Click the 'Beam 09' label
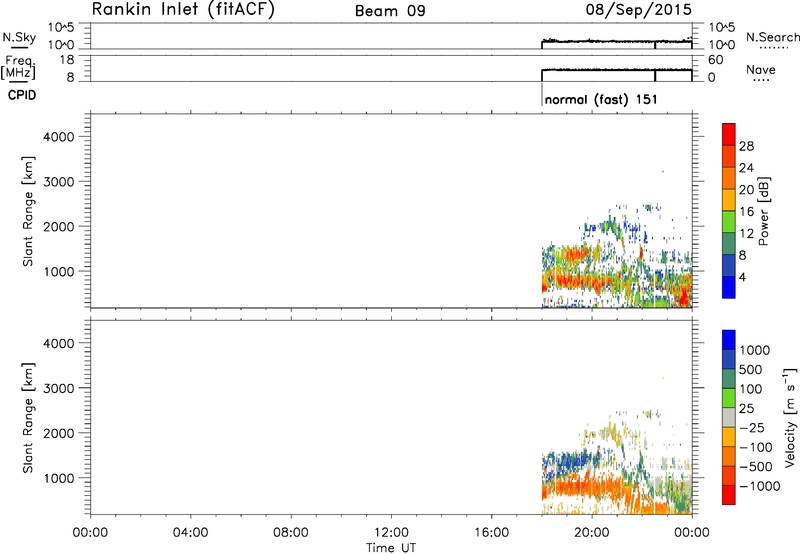Image resolution: width=800 pixels, height=554 pixels. point(390,11)
